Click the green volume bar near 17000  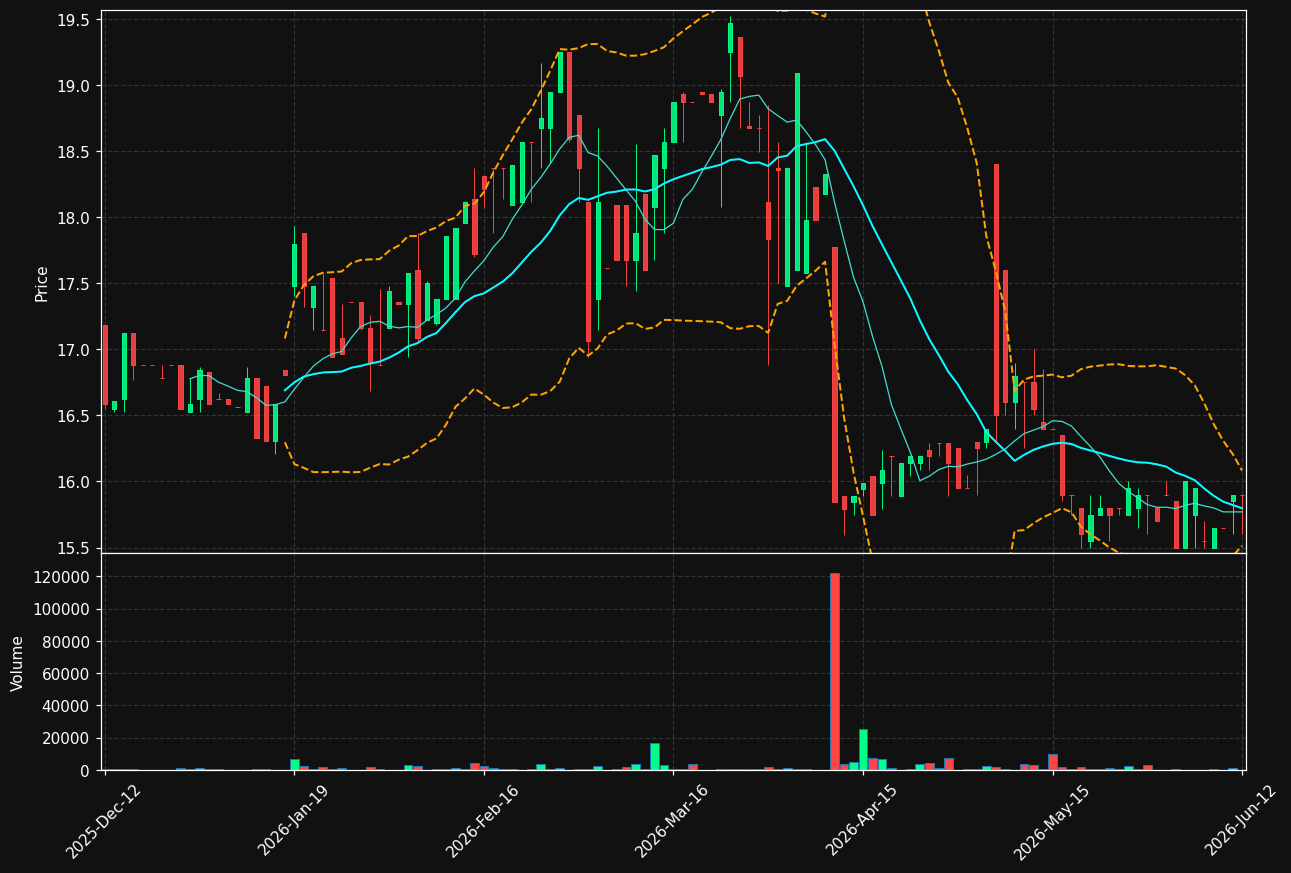tap(655, 756)
